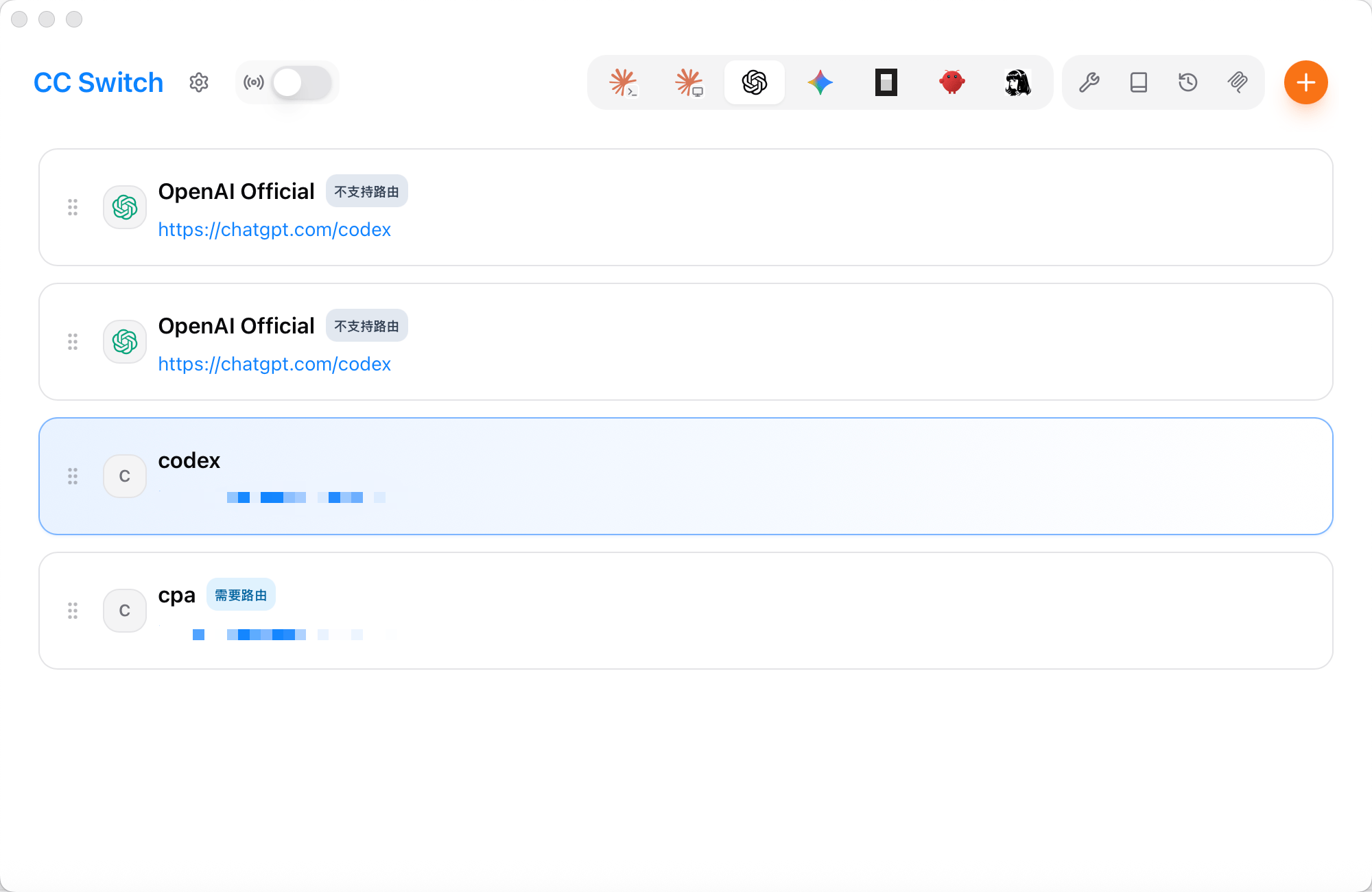Click drag handle of first OpenAI Official card
Image resolution: width=1372 pixels, height=892 pixels.
73,207
